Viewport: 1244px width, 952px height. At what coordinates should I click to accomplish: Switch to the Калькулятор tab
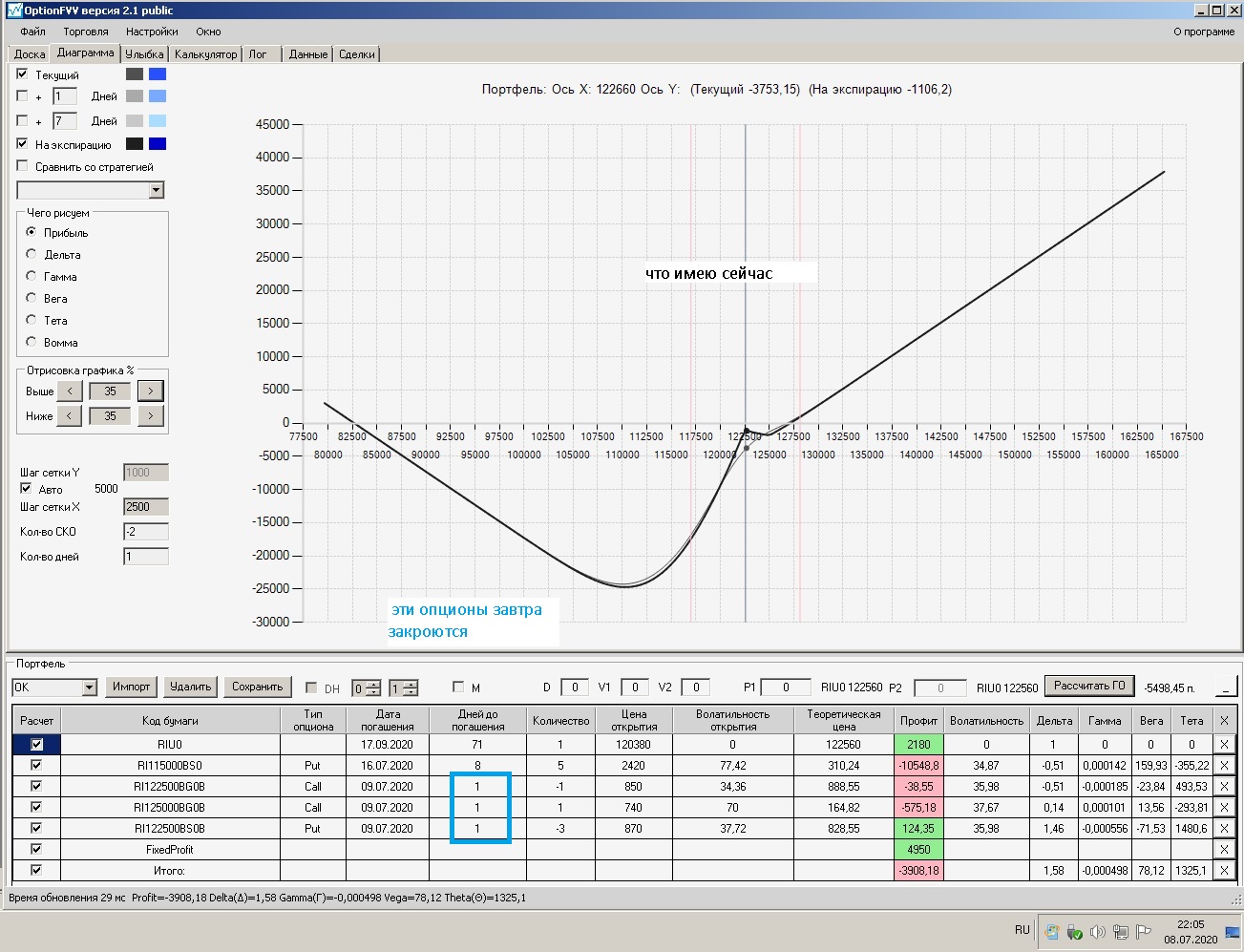tap(205, 54)
